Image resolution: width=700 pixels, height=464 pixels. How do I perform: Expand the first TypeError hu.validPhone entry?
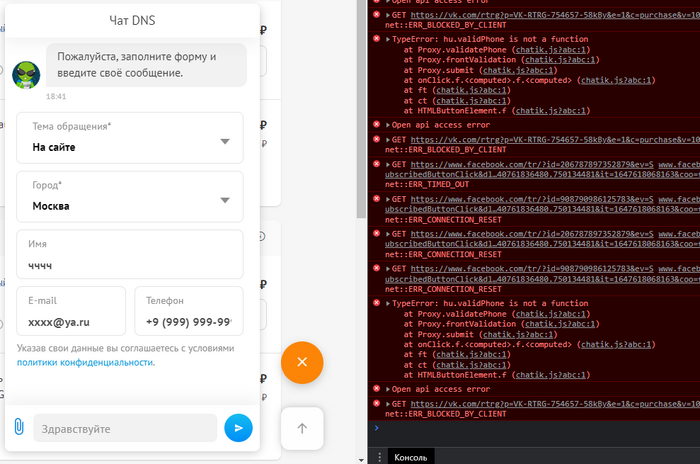click(x=389, y=39)
